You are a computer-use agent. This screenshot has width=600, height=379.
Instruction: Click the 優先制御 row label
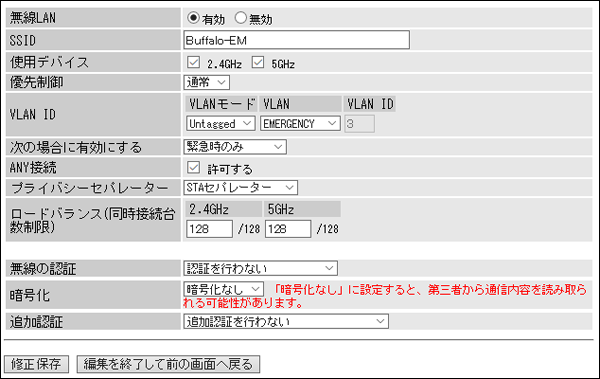pos(36,82)
